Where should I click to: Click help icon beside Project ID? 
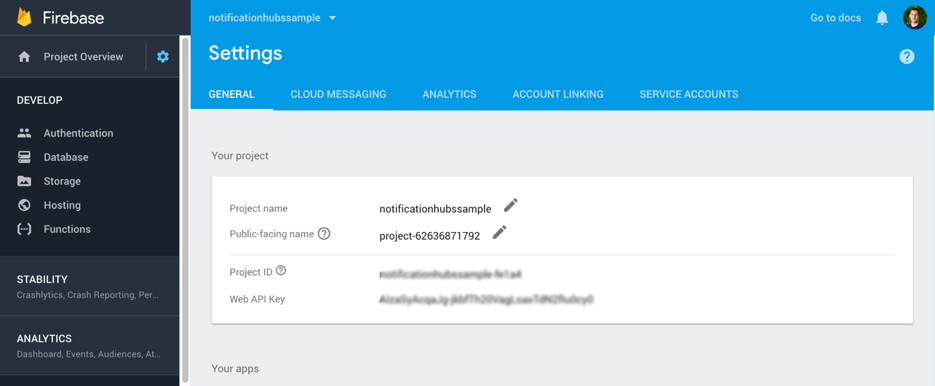[281, 270]
